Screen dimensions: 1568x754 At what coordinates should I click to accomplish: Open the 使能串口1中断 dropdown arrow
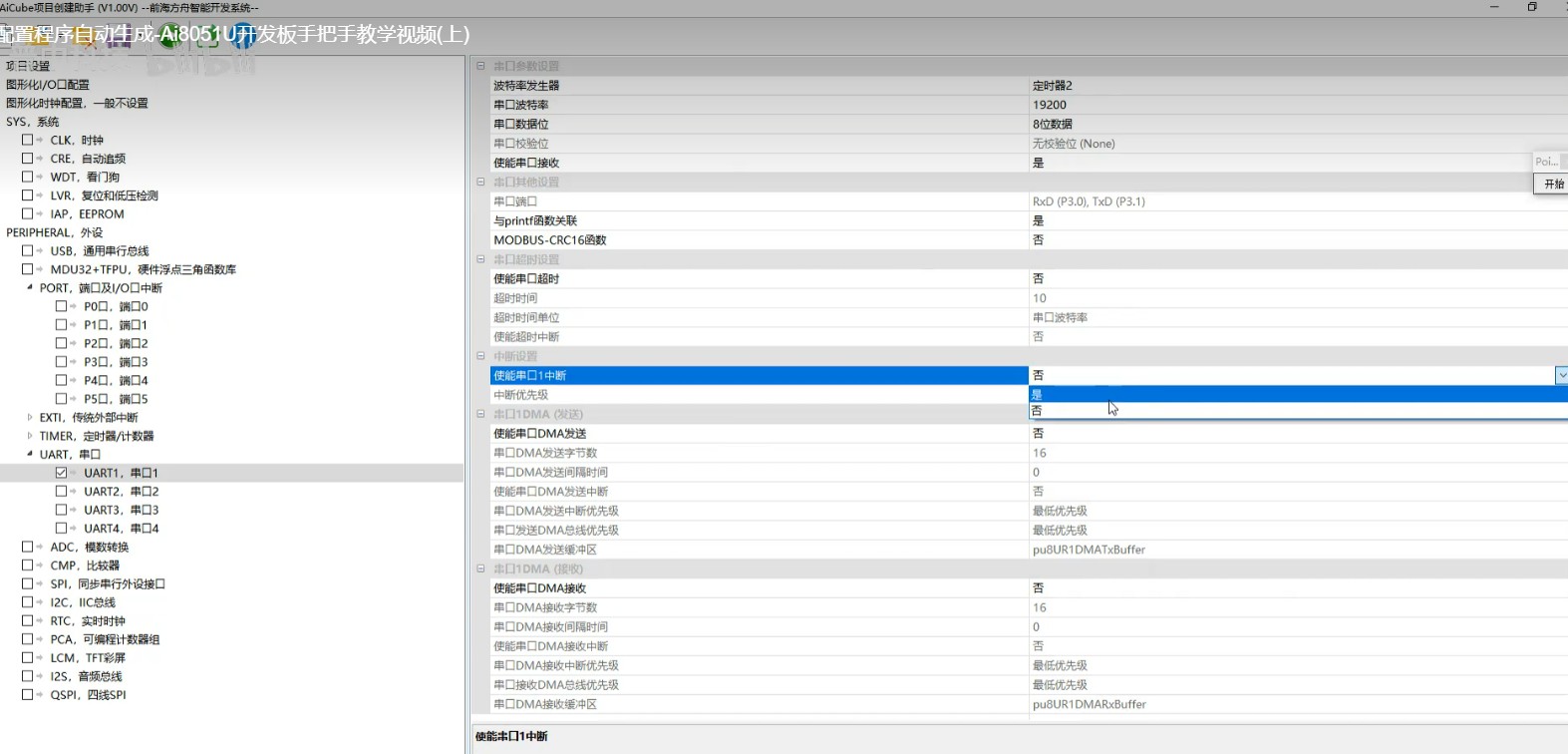(x=1560, y=375)
